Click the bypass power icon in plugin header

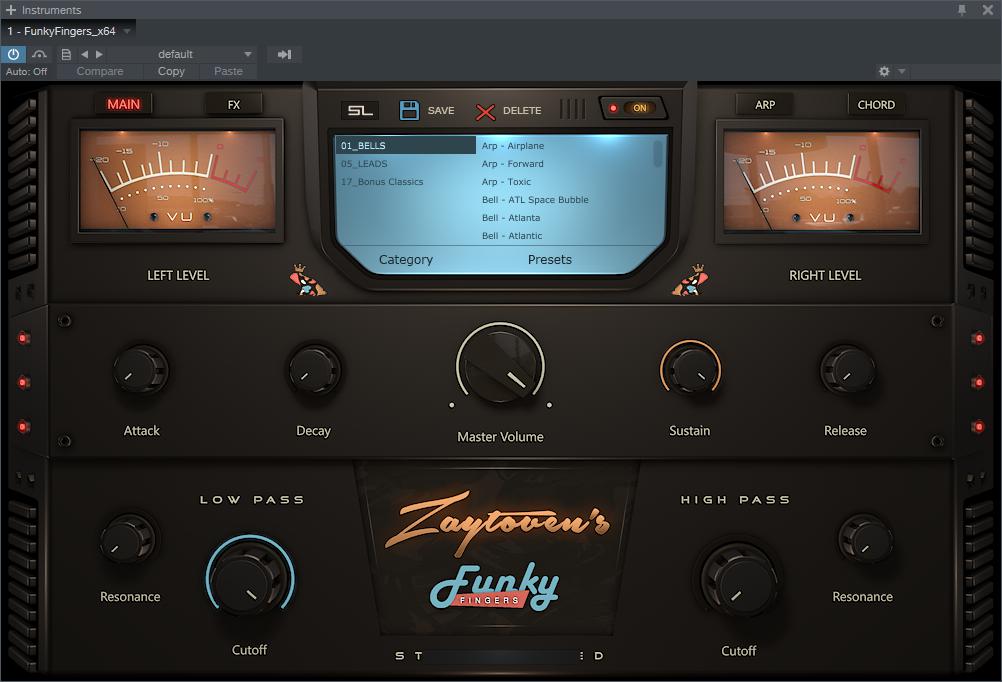(x=12, y=54)
